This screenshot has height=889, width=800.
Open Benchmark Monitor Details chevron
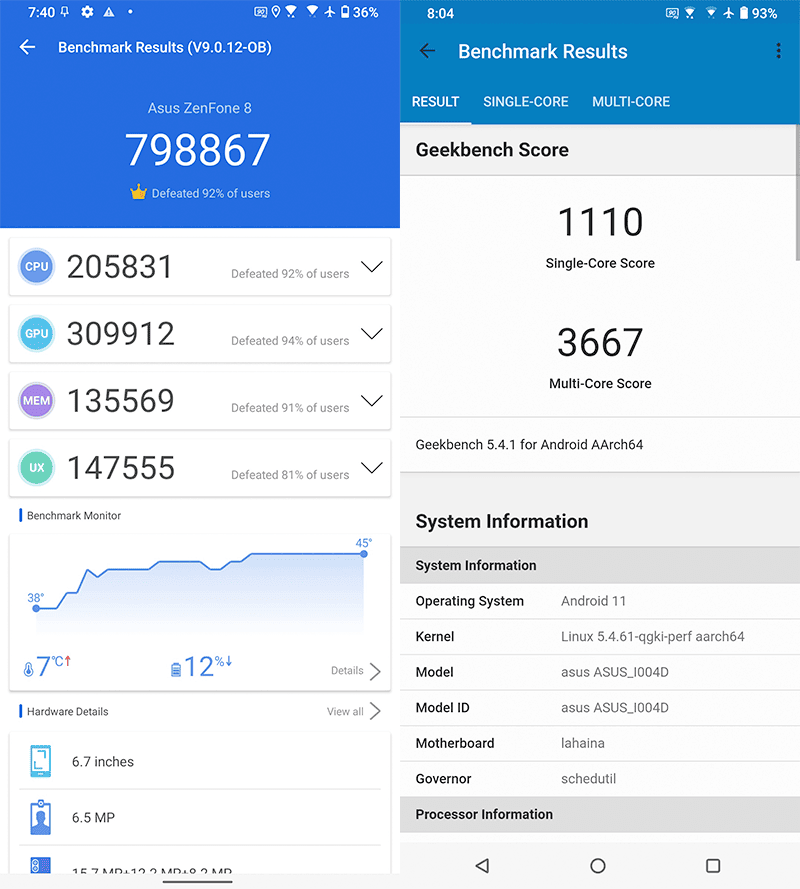coord(375,671)
